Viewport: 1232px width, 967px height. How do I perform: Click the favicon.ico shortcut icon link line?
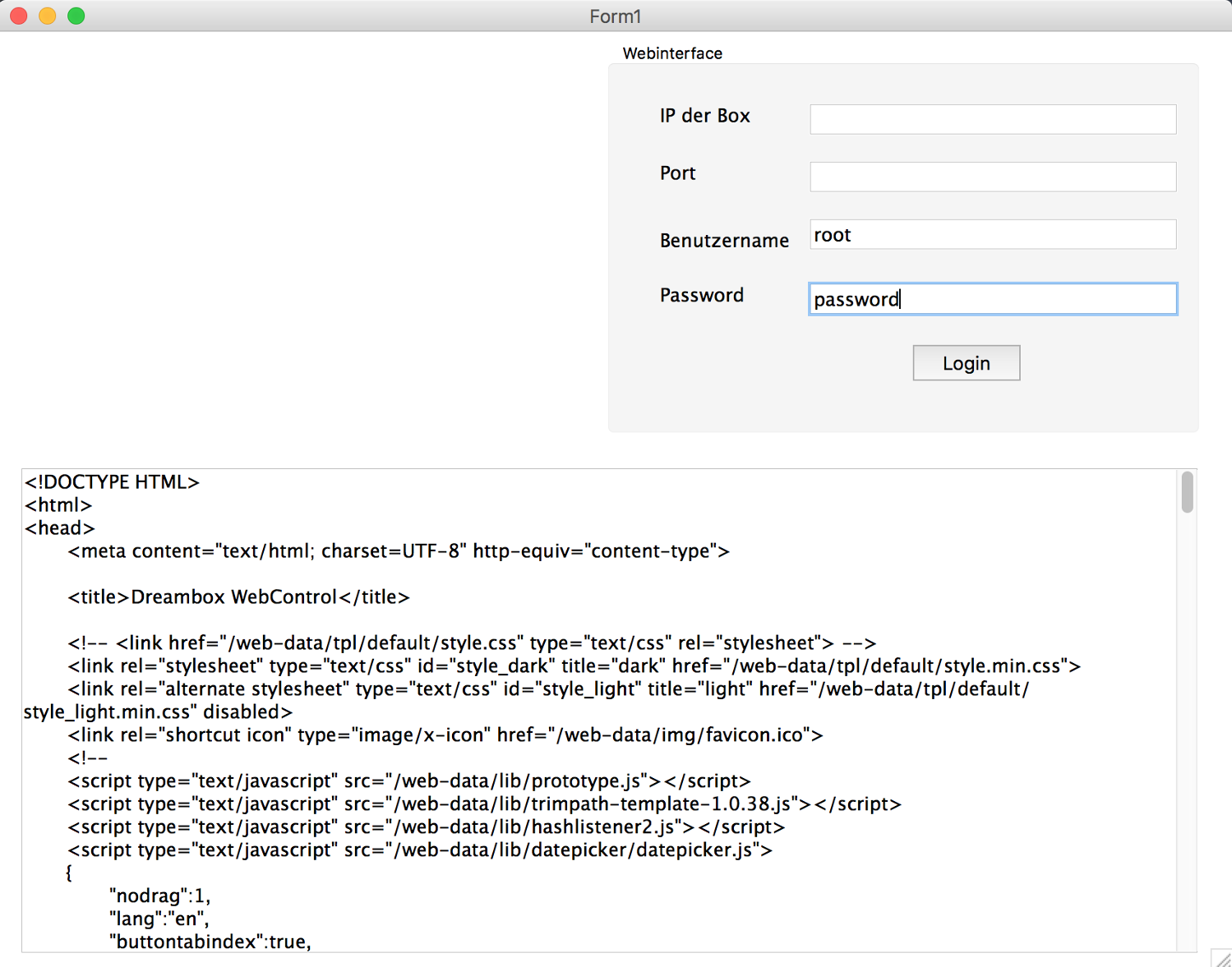tap(445, 735)
